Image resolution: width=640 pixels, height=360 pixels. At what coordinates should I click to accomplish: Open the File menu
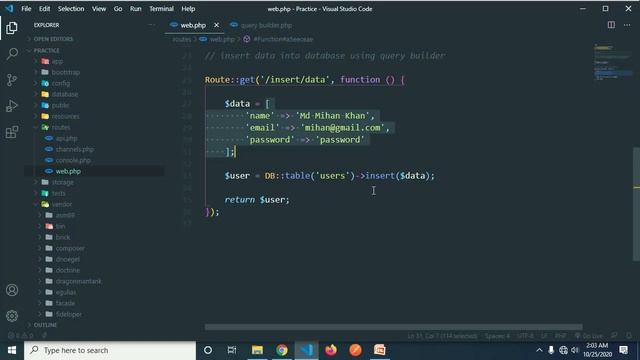pos(26,9)
